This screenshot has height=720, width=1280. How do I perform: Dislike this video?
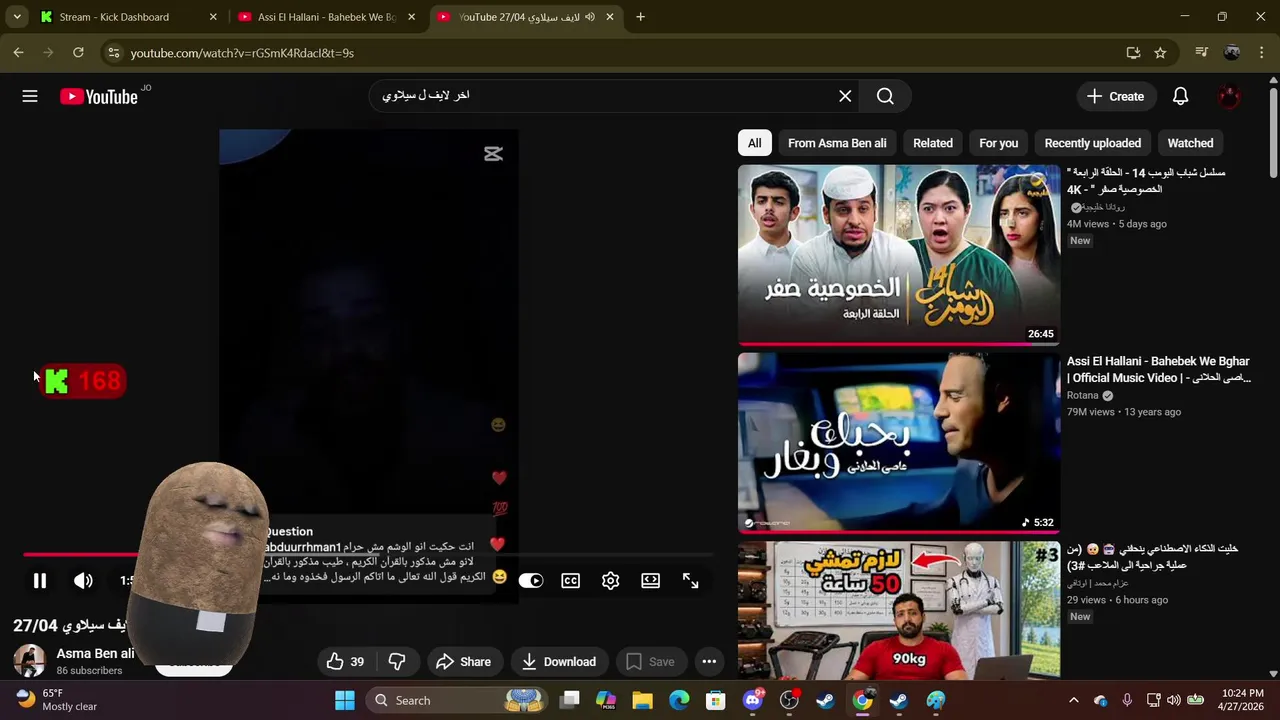(x=397, y=661)
